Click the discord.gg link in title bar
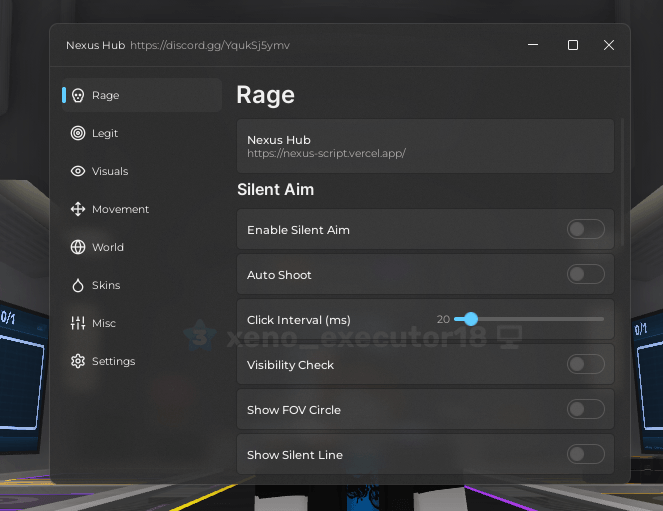Image resolution: width=663 pixels, height=511 pixels. (210, 45)
